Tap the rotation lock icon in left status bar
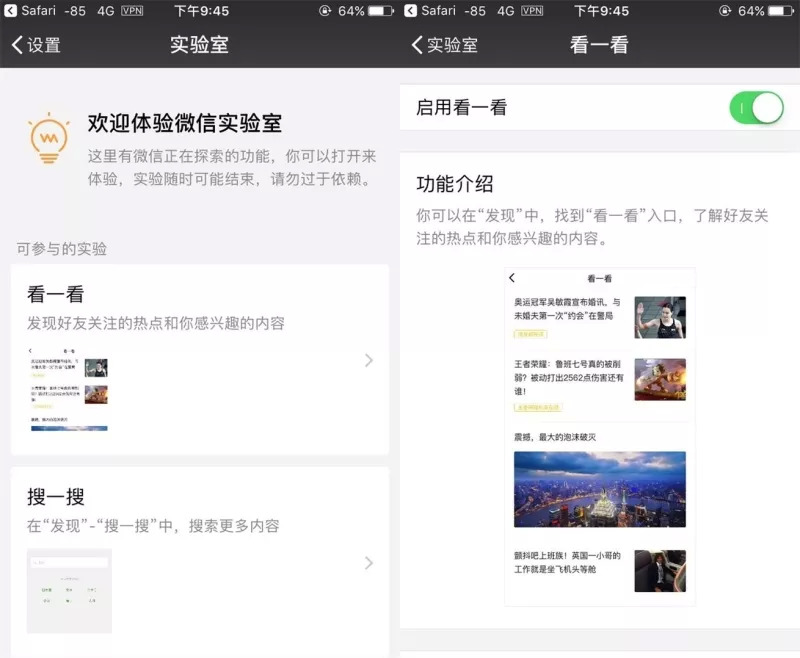The height and width of the screenshot is (658, 800). (325, 11)
